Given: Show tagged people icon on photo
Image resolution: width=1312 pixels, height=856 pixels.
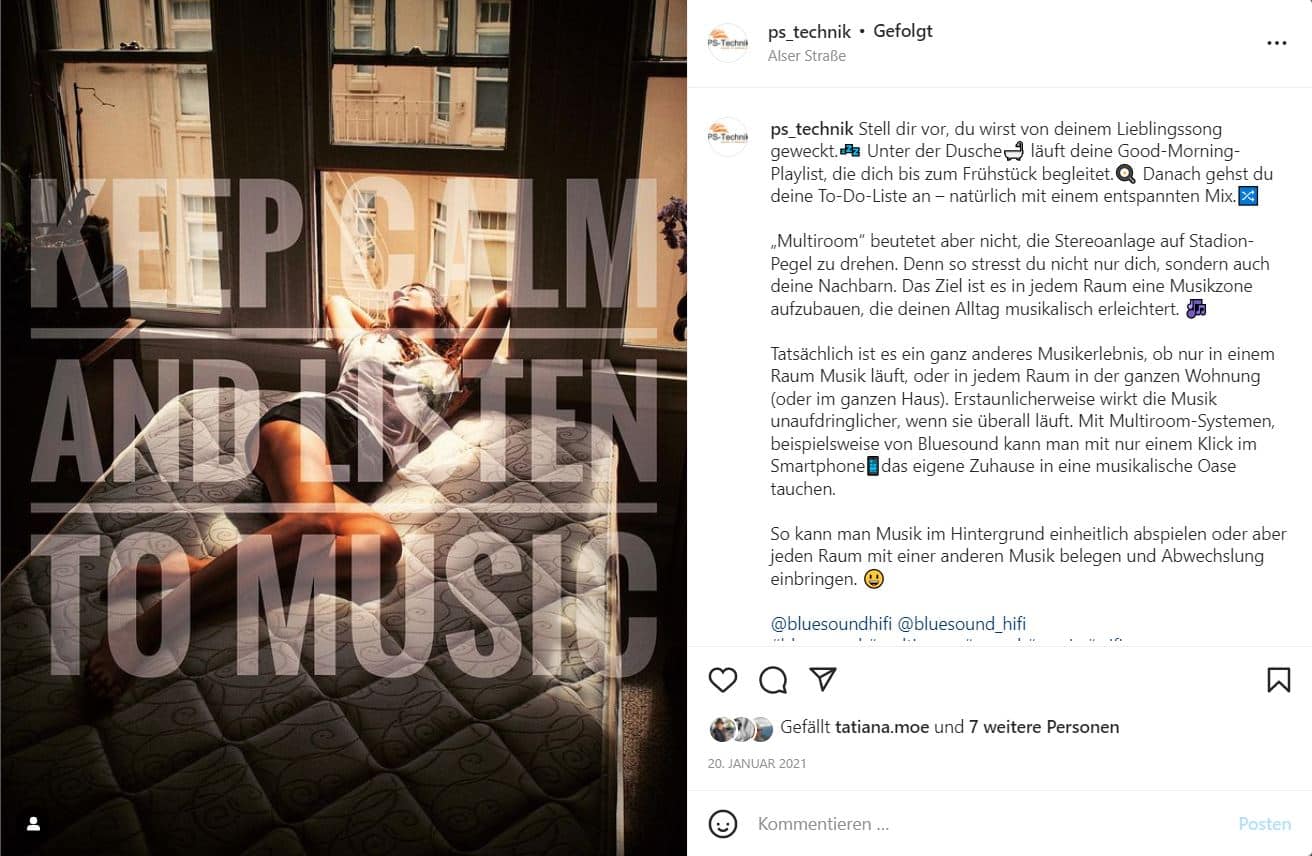Looking at the screenshot, I should click(33, 823).
